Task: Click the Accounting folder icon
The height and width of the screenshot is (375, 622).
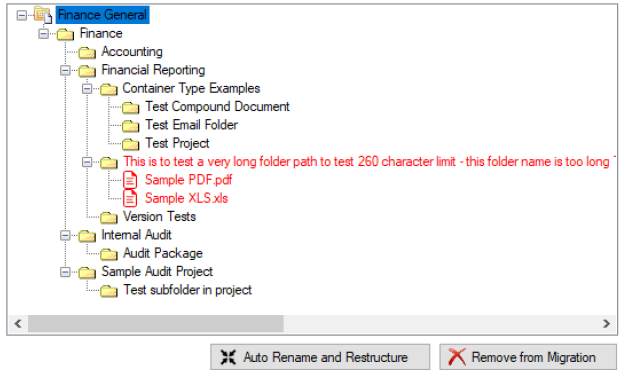Action: click(x=87, y=52)
